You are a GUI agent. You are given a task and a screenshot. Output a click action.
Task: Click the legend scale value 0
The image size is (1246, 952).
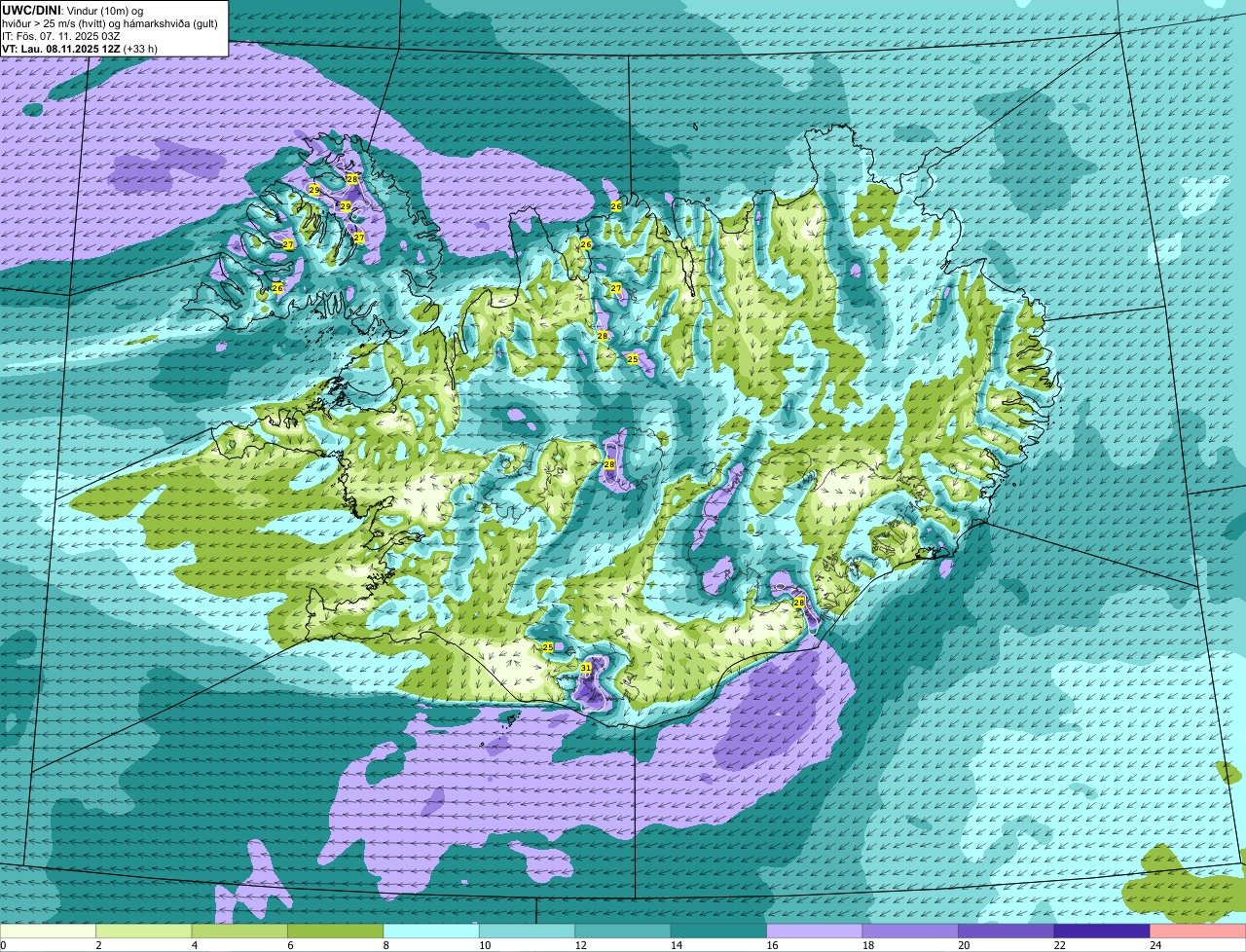(4, 945)
